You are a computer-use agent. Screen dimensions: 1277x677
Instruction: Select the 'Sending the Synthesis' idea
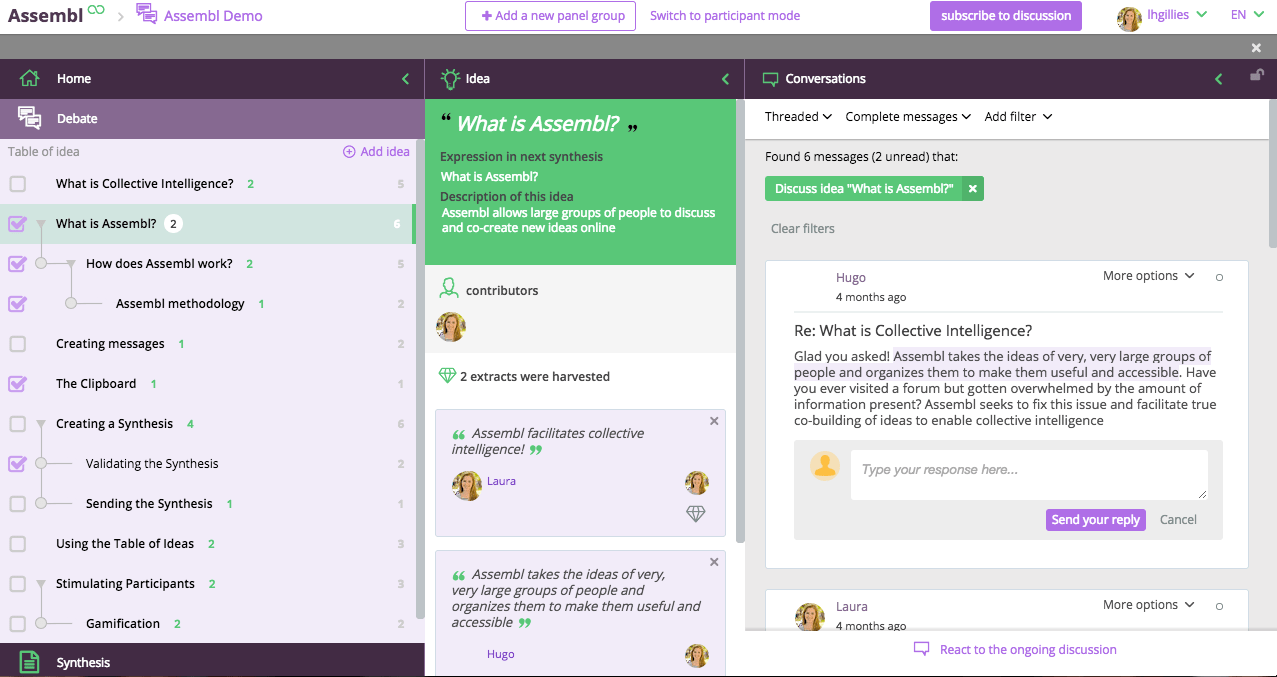point(149,504)
